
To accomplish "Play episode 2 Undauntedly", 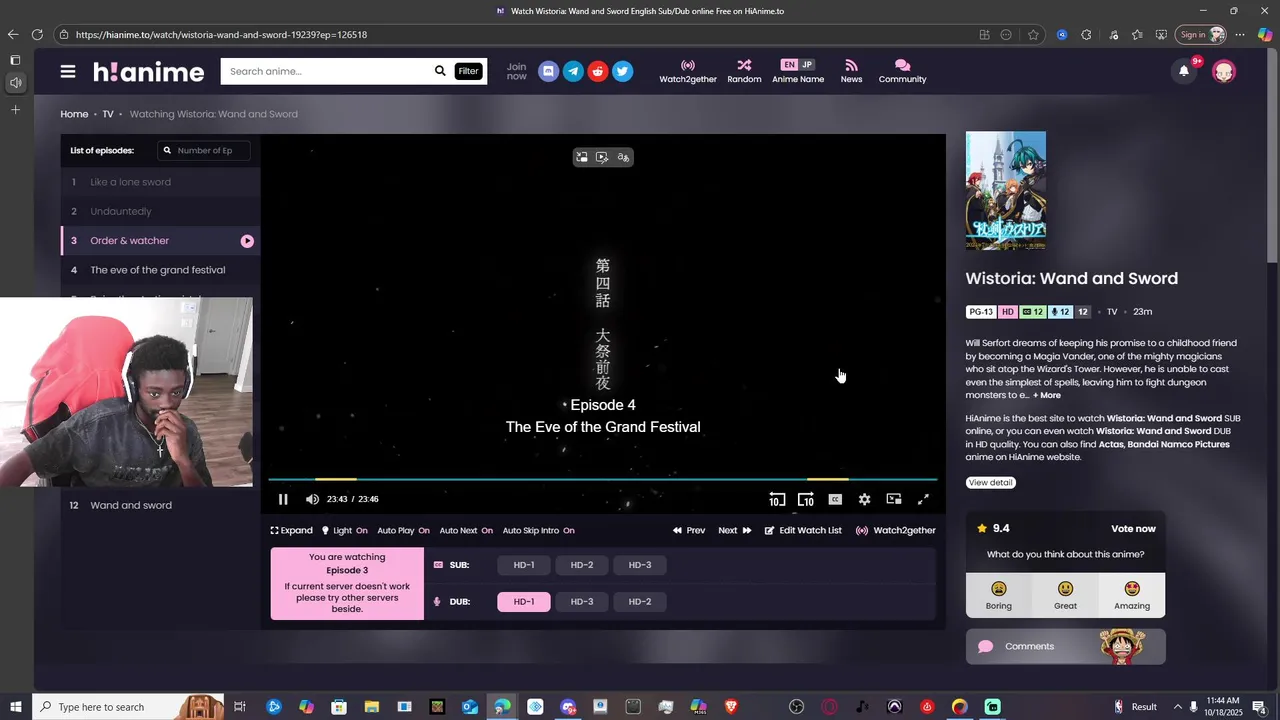I will click(160, 212).
